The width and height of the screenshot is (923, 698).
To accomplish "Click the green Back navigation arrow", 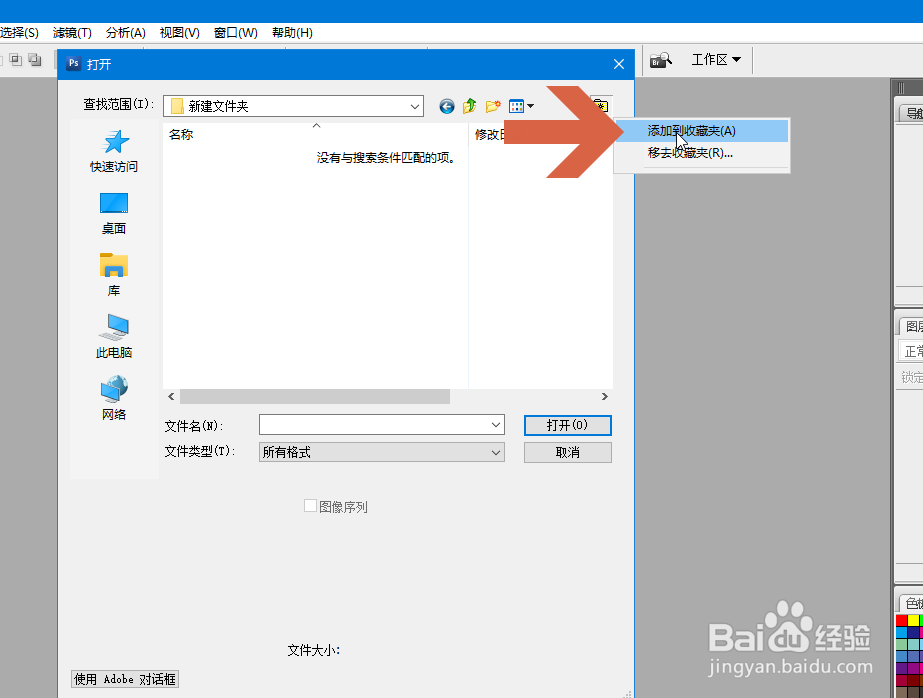I will pos(446,106).
